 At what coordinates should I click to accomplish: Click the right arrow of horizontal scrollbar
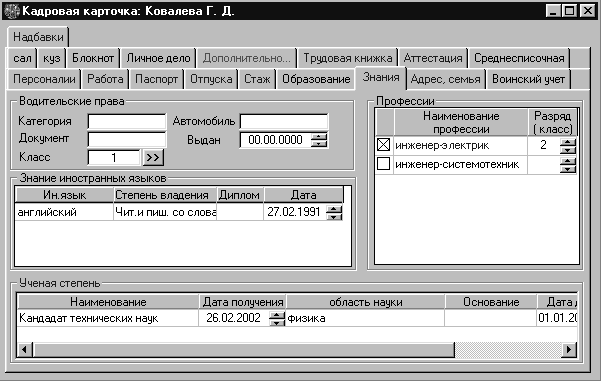569,350
